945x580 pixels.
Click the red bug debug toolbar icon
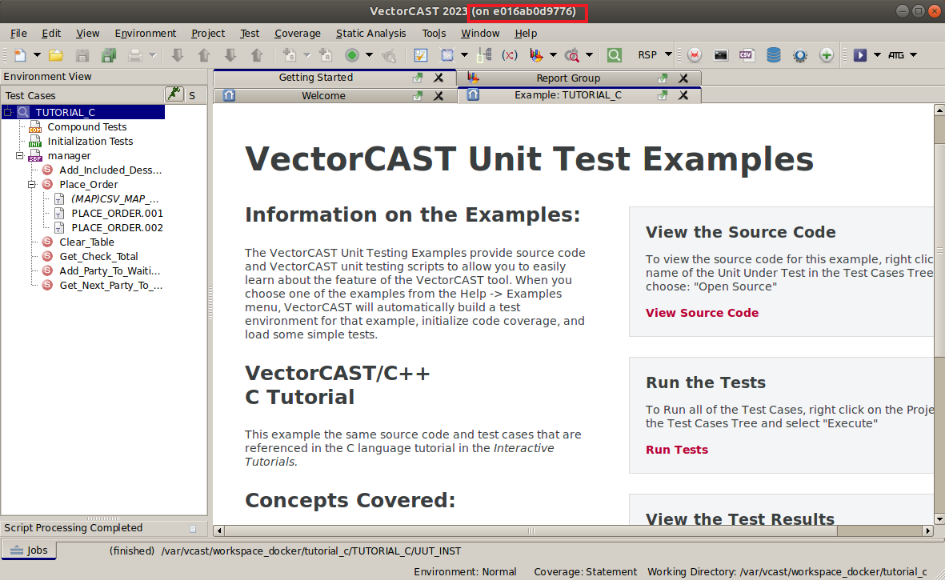click(694, 55)
